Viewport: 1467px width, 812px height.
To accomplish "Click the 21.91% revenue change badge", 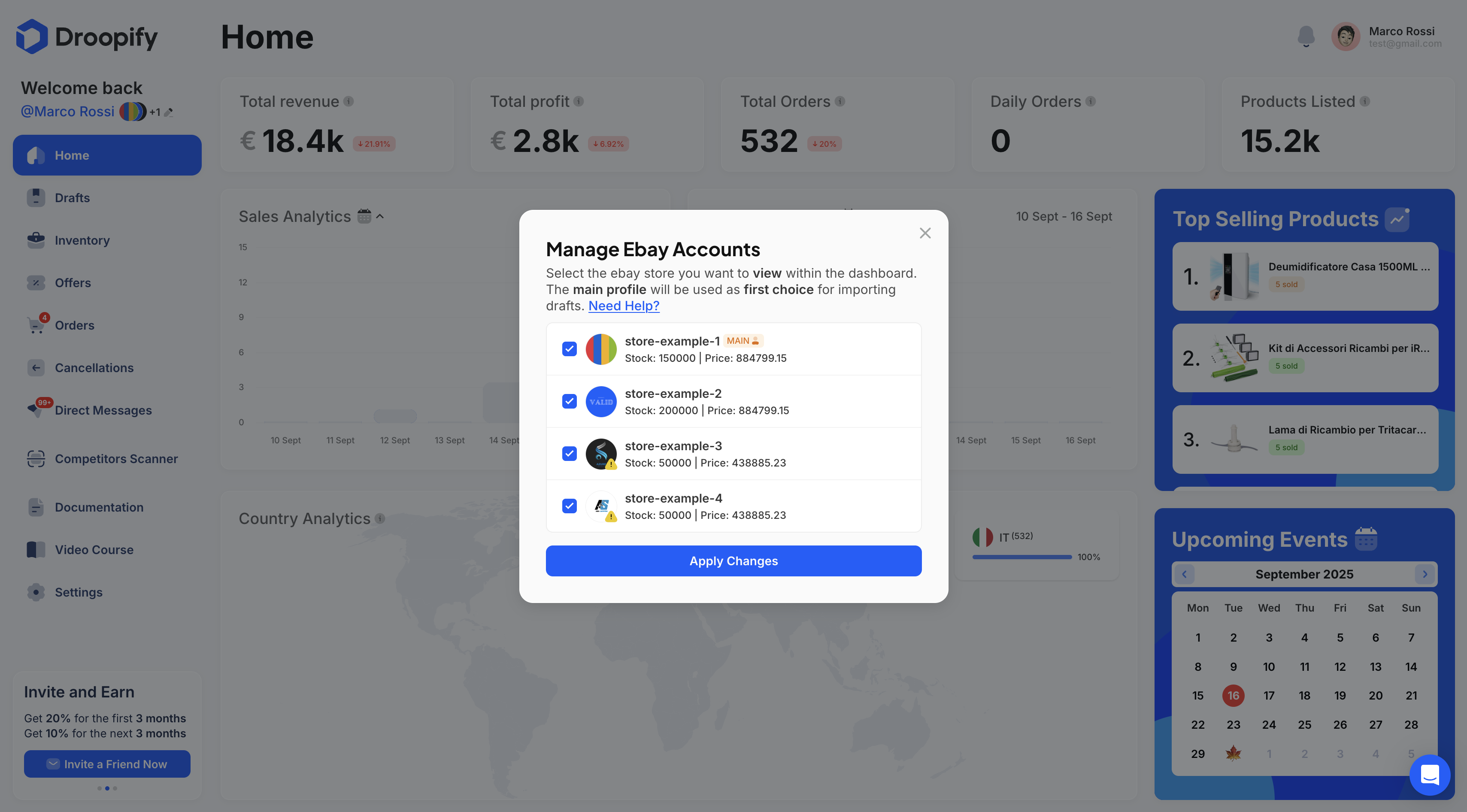I will (374, 143).
